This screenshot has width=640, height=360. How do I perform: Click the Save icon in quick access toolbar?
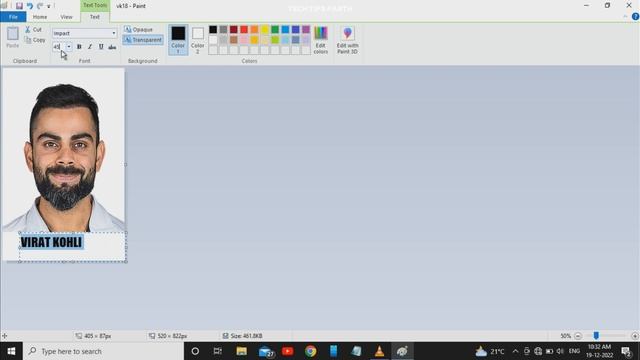point(19,6)
